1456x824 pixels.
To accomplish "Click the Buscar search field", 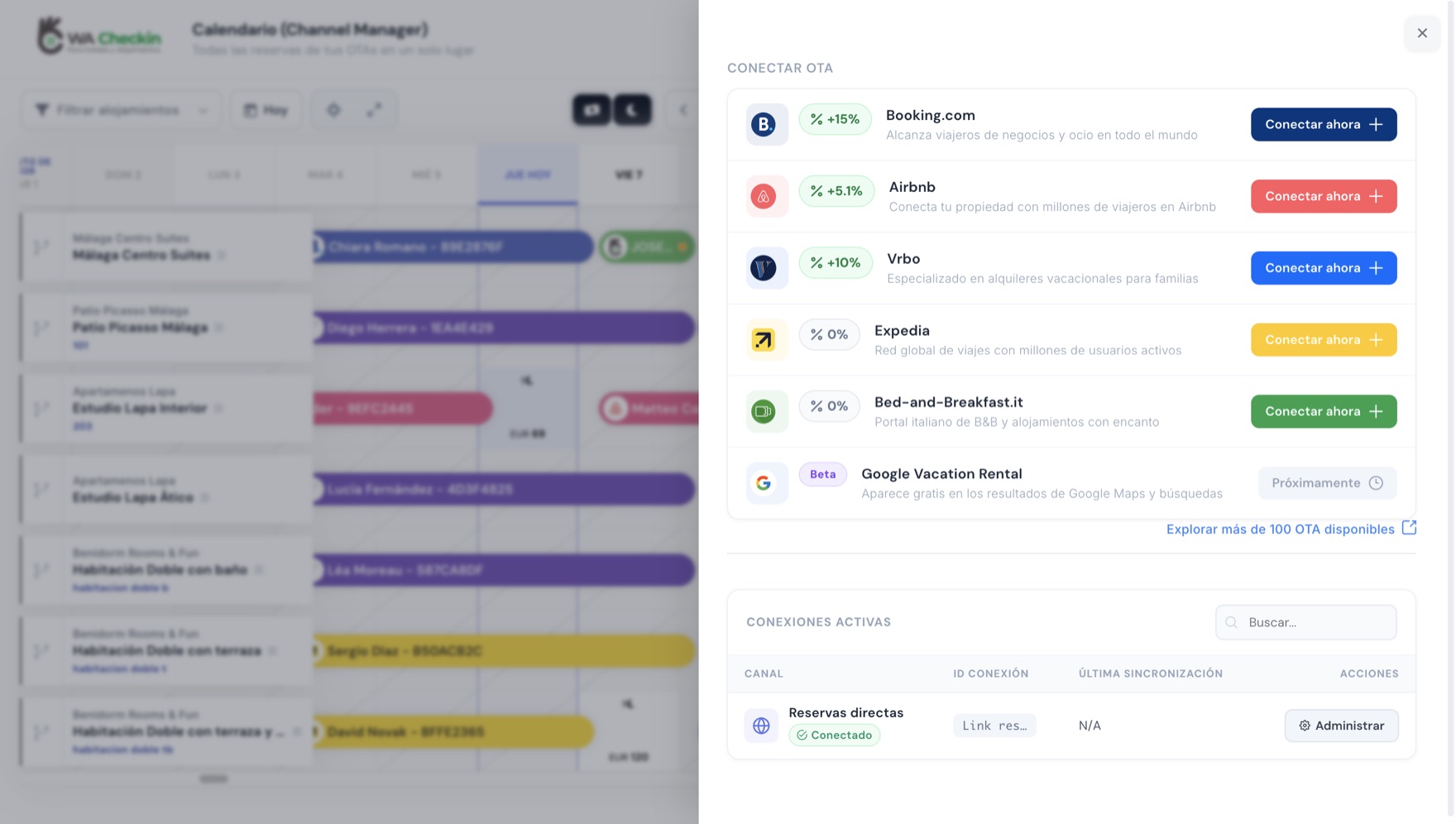I will pyautogui.click(x=1305, y=623).
